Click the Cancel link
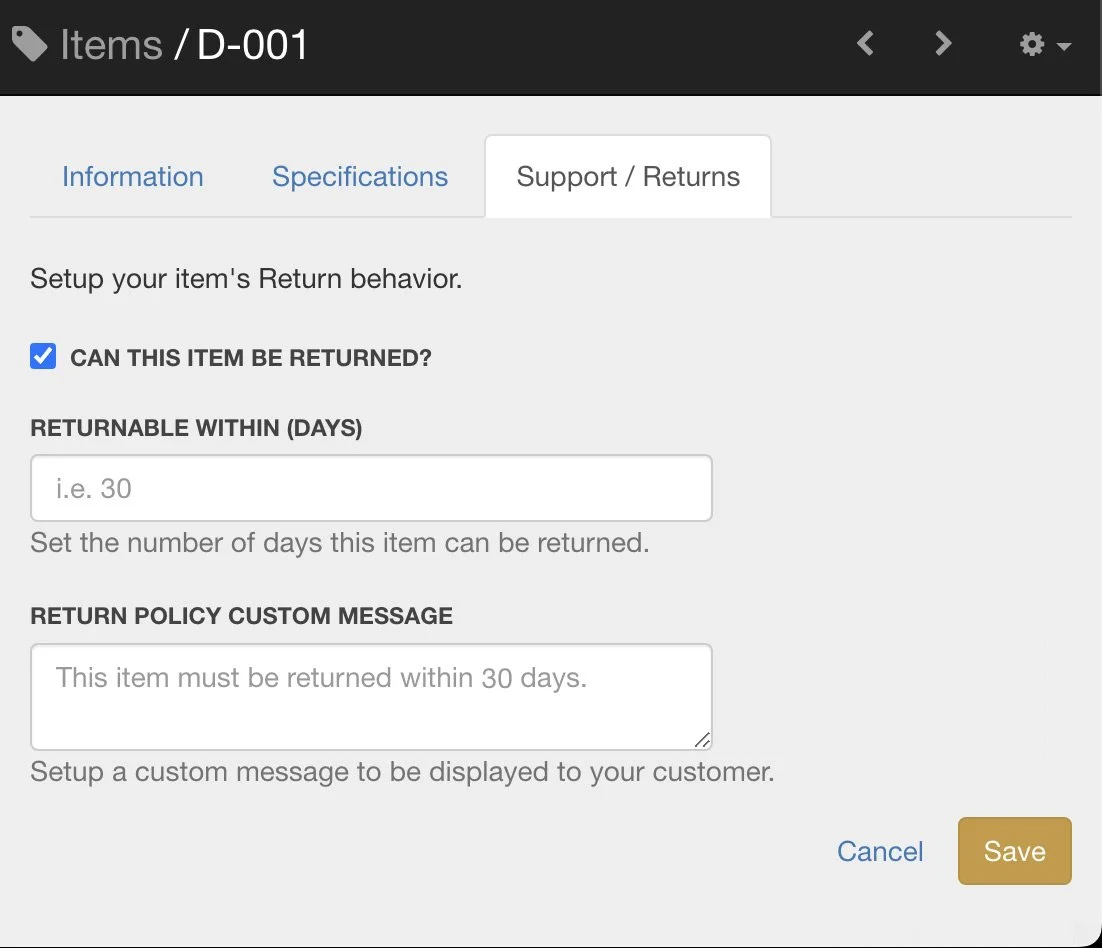 [880, 851]
